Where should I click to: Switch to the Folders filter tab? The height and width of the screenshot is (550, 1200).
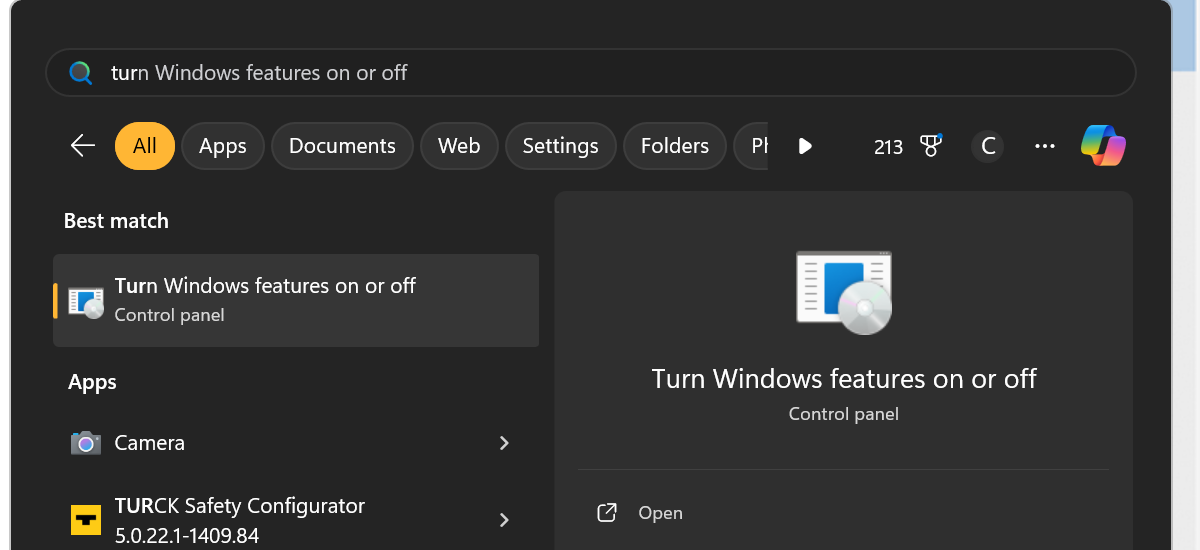(675, 146)
